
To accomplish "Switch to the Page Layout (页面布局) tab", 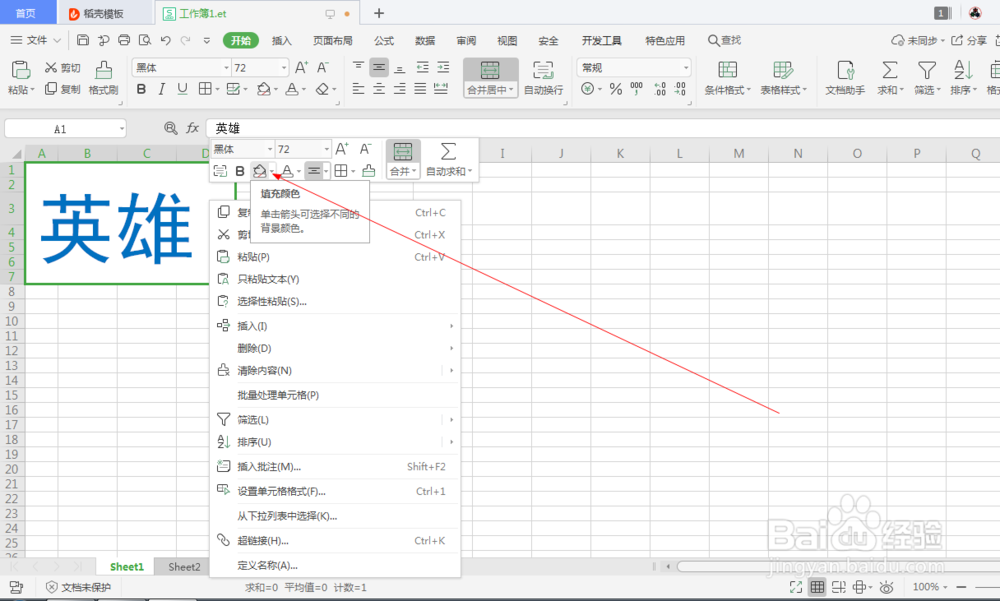I will click(333, 40).
